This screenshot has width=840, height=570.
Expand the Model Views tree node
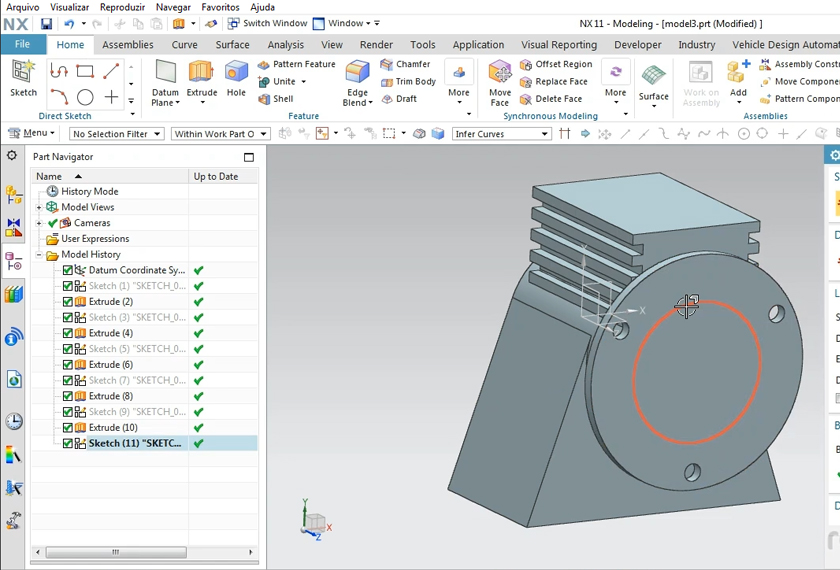(x=39, y=207)
